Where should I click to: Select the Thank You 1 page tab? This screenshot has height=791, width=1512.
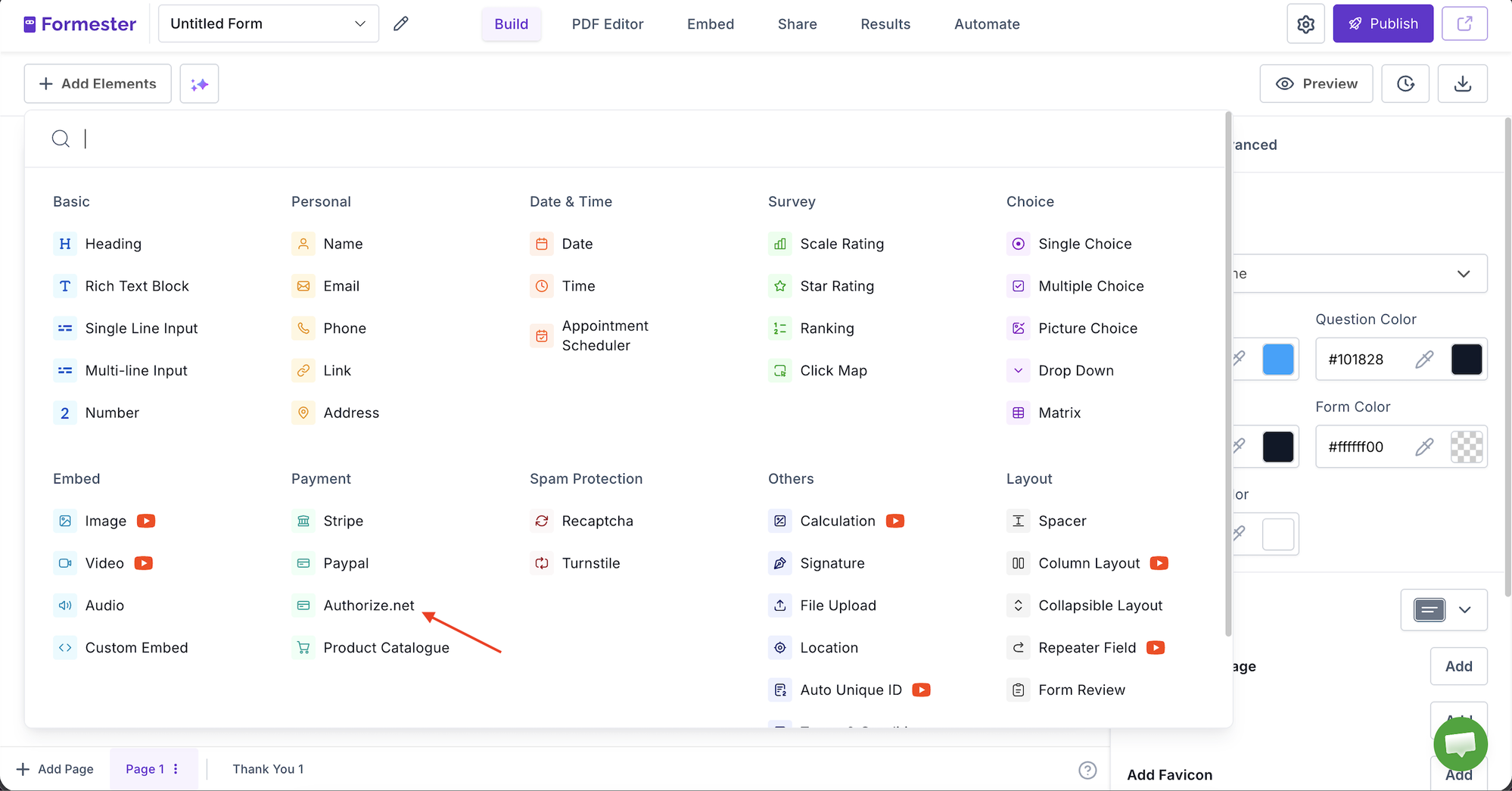coord(268,769)
